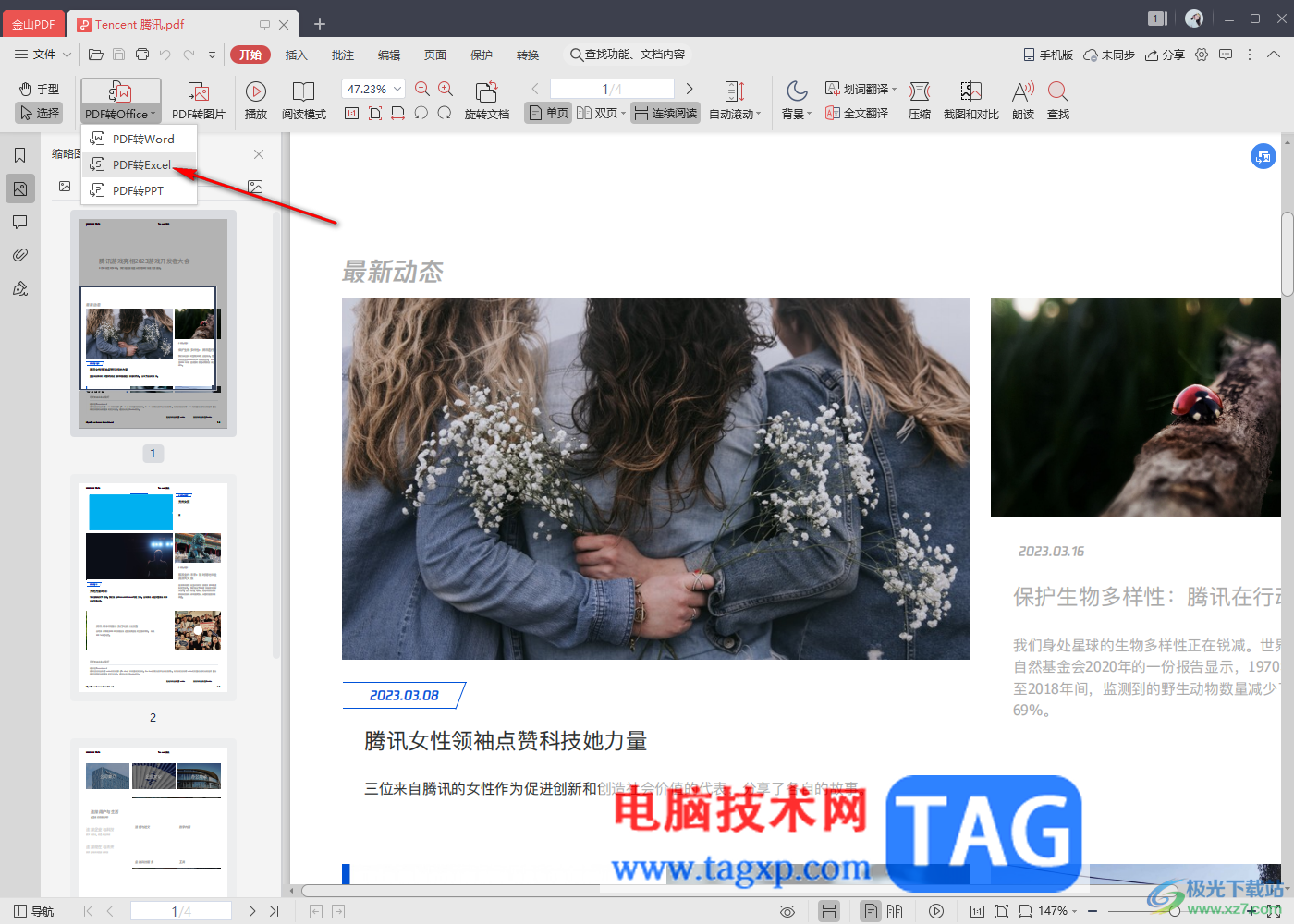Click fit page icon in ribbon
The height and width of the screenshot is (924, 1294).
(374, 113)
